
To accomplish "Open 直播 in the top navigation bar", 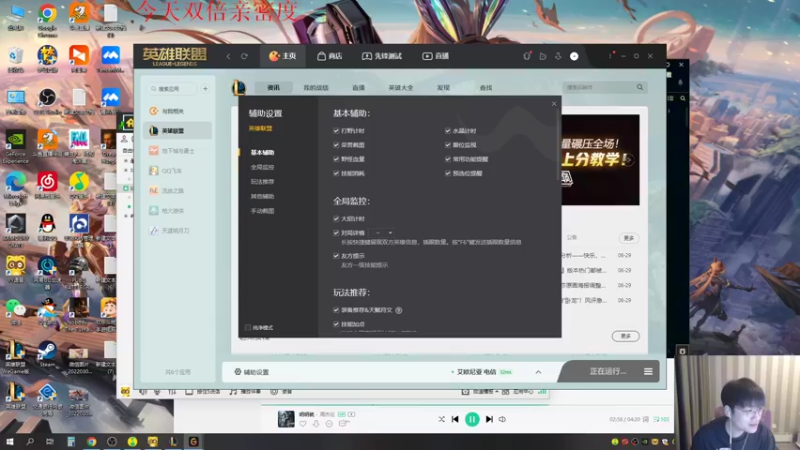I will (x=435, y=56).
